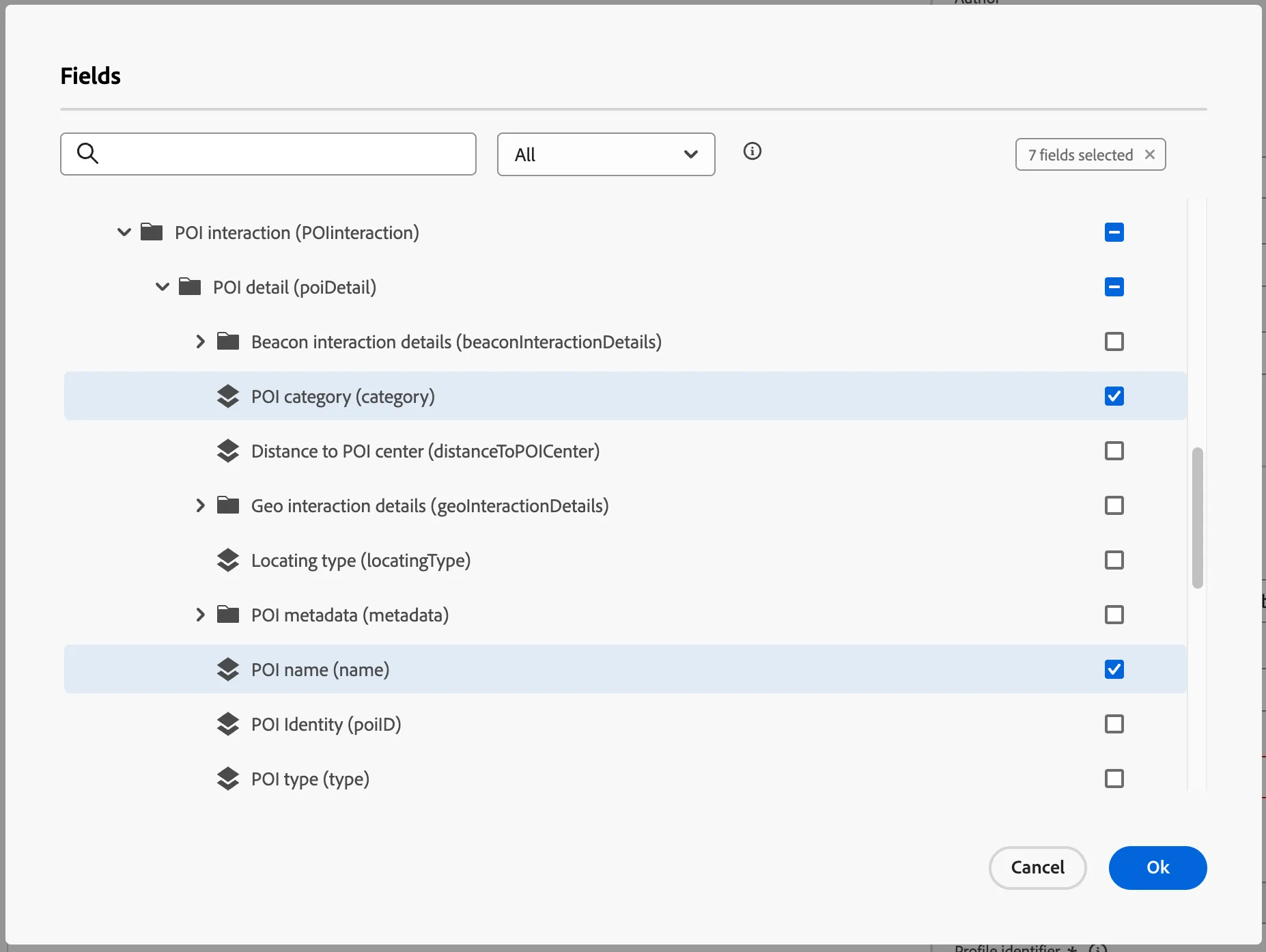
Task: Collapse the POI detail folder
Action: pos(163,287)
